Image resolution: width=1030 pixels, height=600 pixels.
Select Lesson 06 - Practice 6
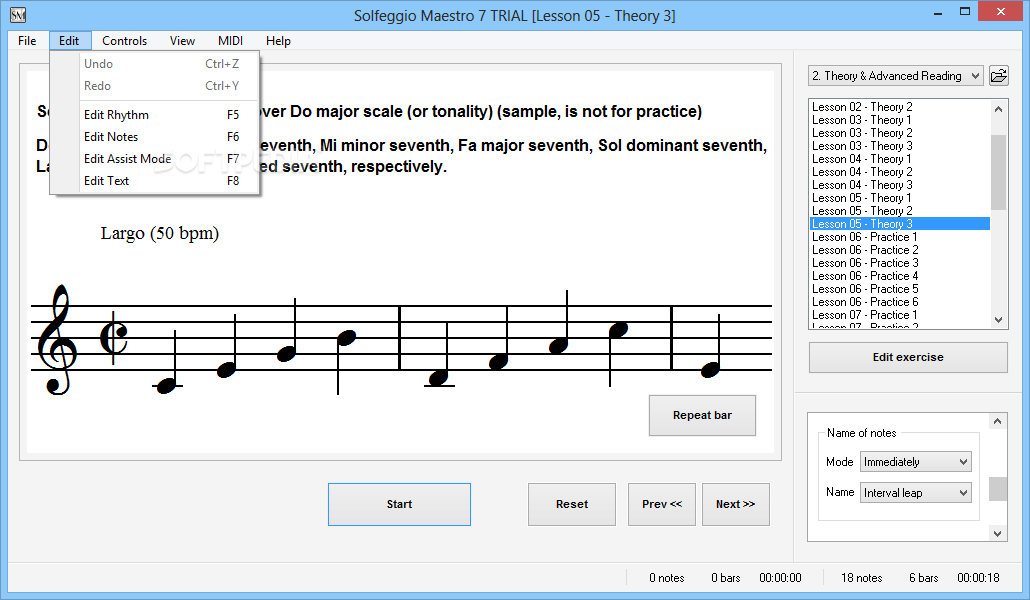pyautogui.click(x=899, y=302)
